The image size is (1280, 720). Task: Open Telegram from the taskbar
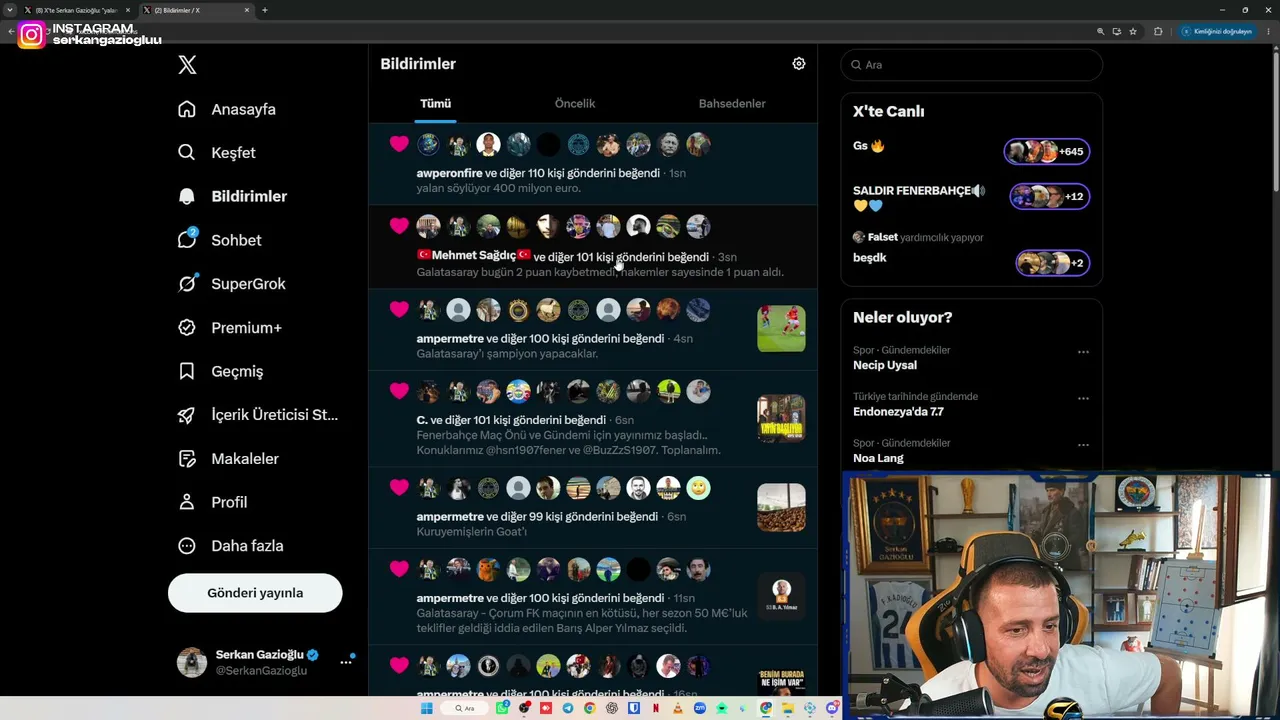567,708
